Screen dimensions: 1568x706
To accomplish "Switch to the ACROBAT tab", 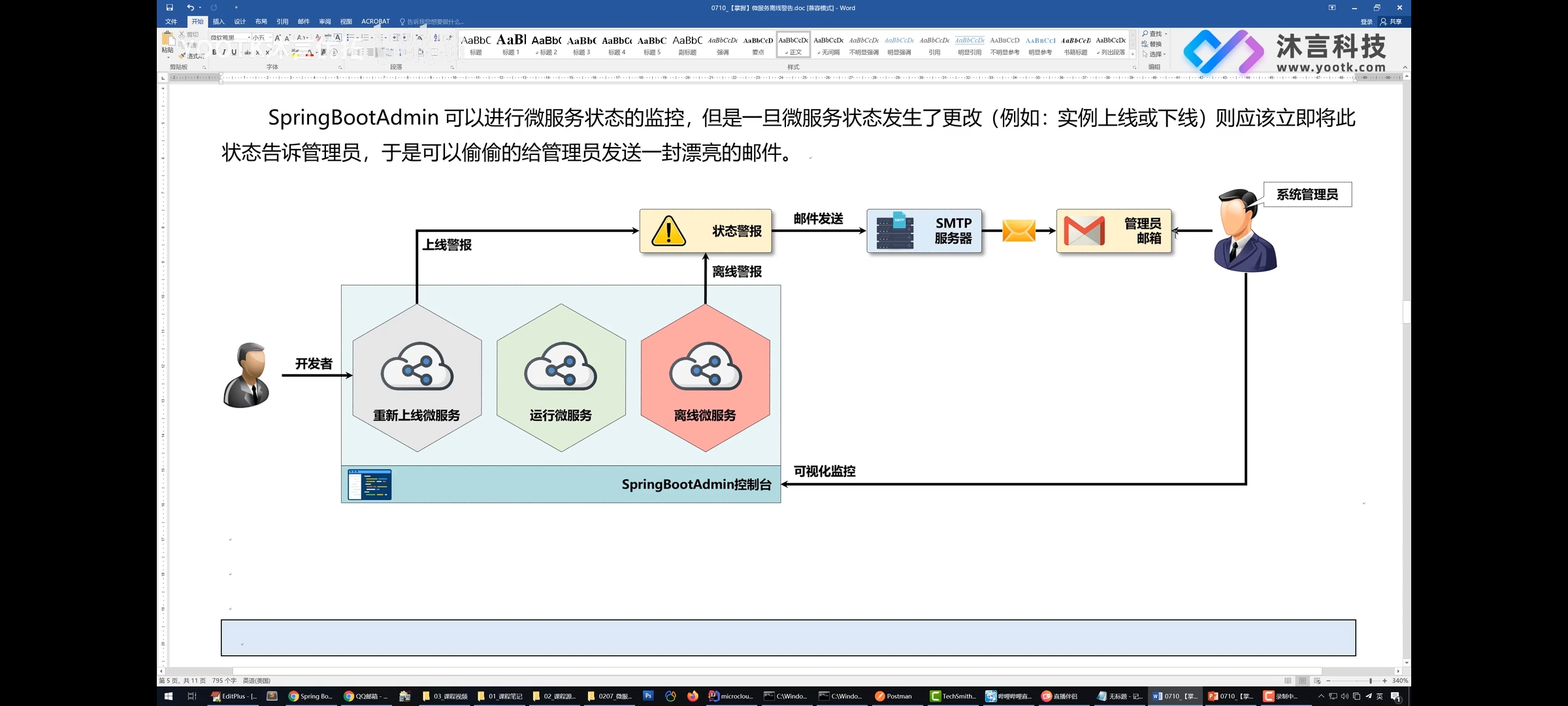I will coord(376,22).
